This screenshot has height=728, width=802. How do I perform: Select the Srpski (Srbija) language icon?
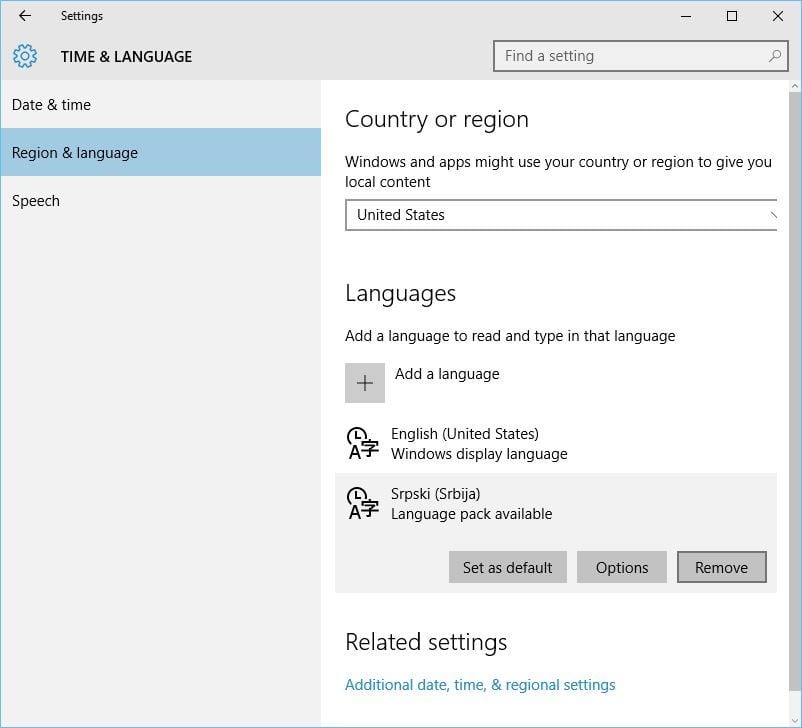click(363, 503)
